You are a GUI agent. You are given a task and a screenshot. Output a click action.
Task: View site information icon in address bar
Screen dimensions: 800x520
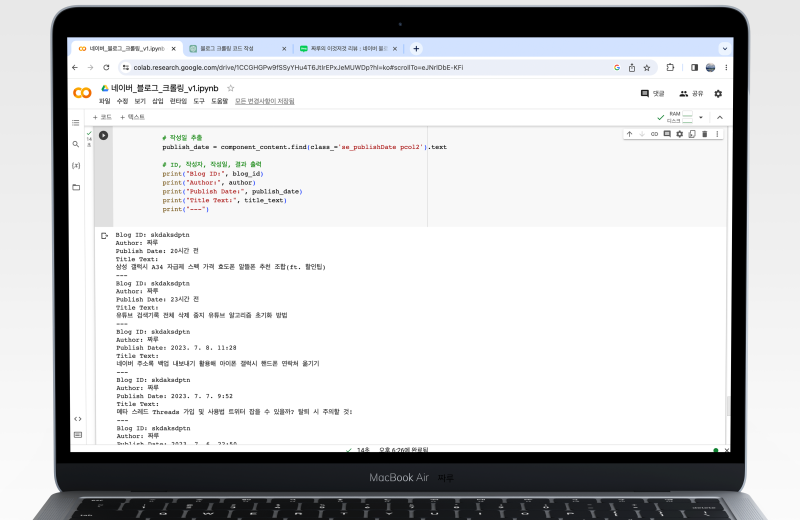coord(126,67)
